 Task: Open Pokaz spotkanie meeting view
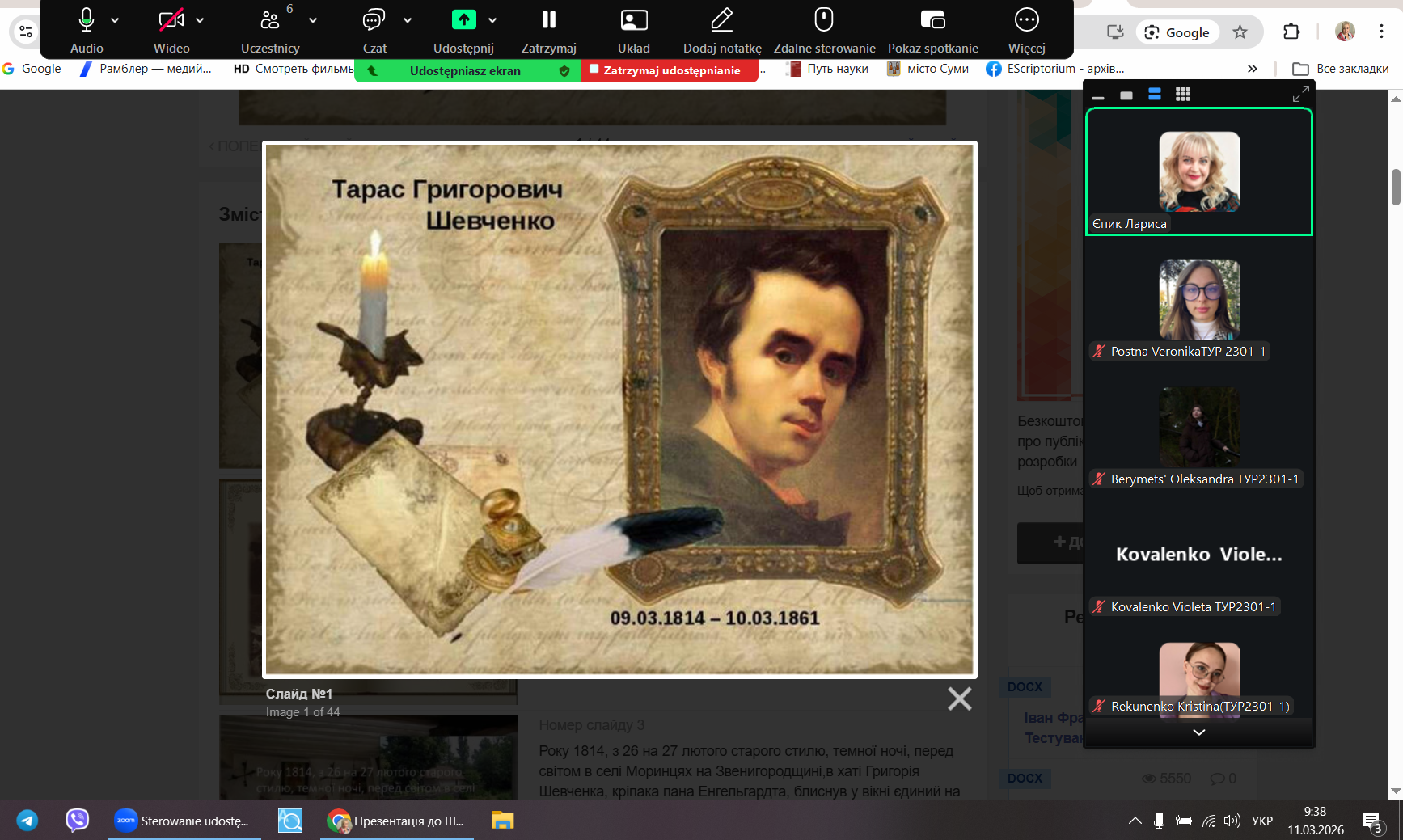point(932,20)
